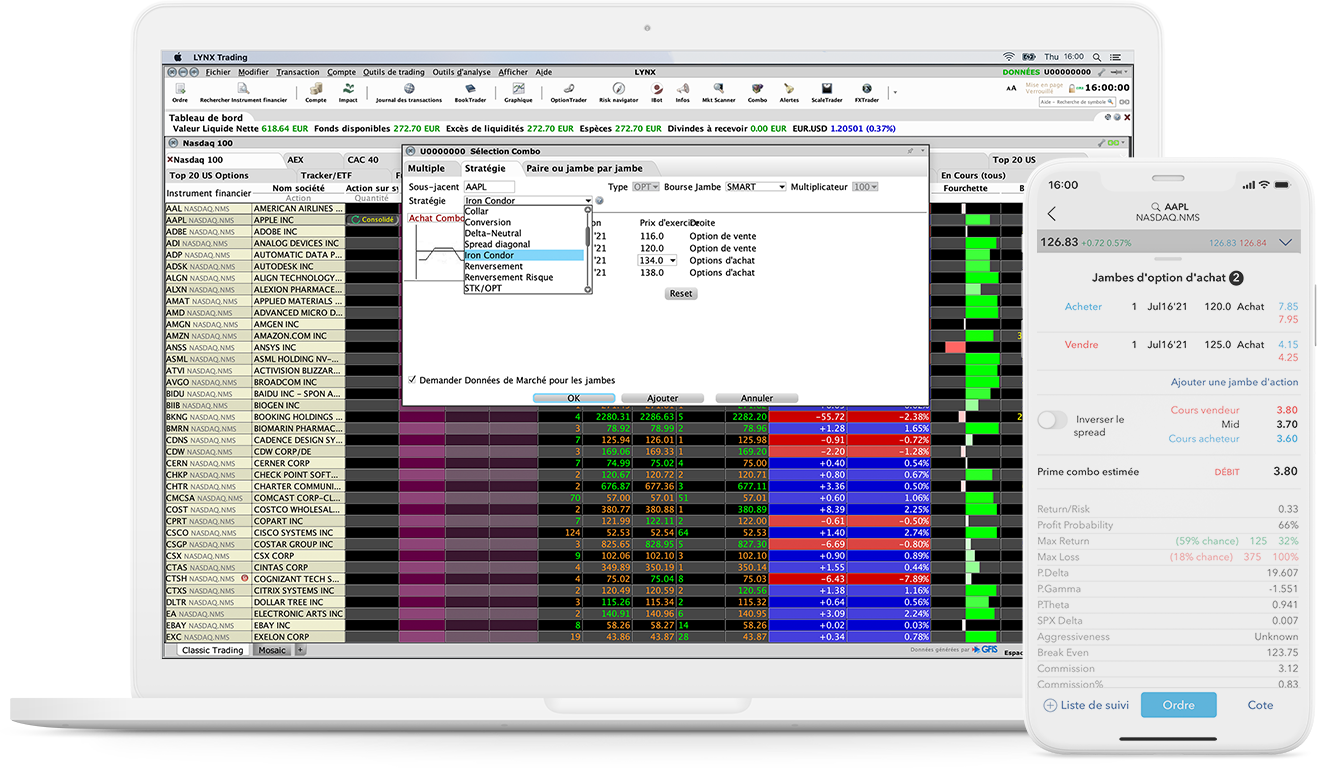The width and height of the screenshot is (1328, 768).
Task: Open the Fichier menu
Action: (218, 72)
